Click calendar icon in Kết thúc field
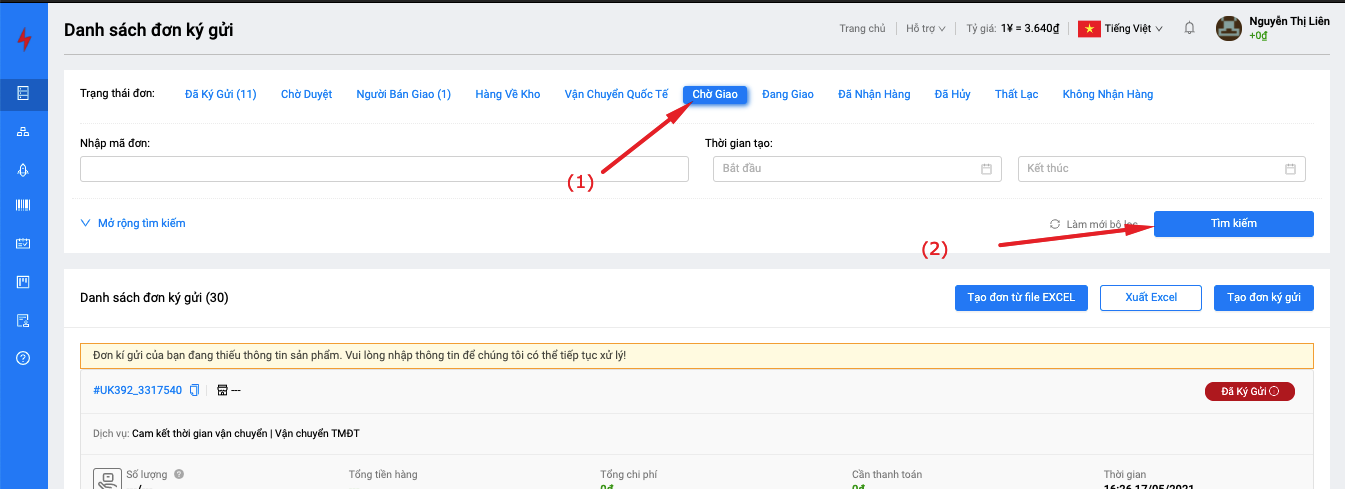This screenshot has height=489, width=1345. point(1290,168)
